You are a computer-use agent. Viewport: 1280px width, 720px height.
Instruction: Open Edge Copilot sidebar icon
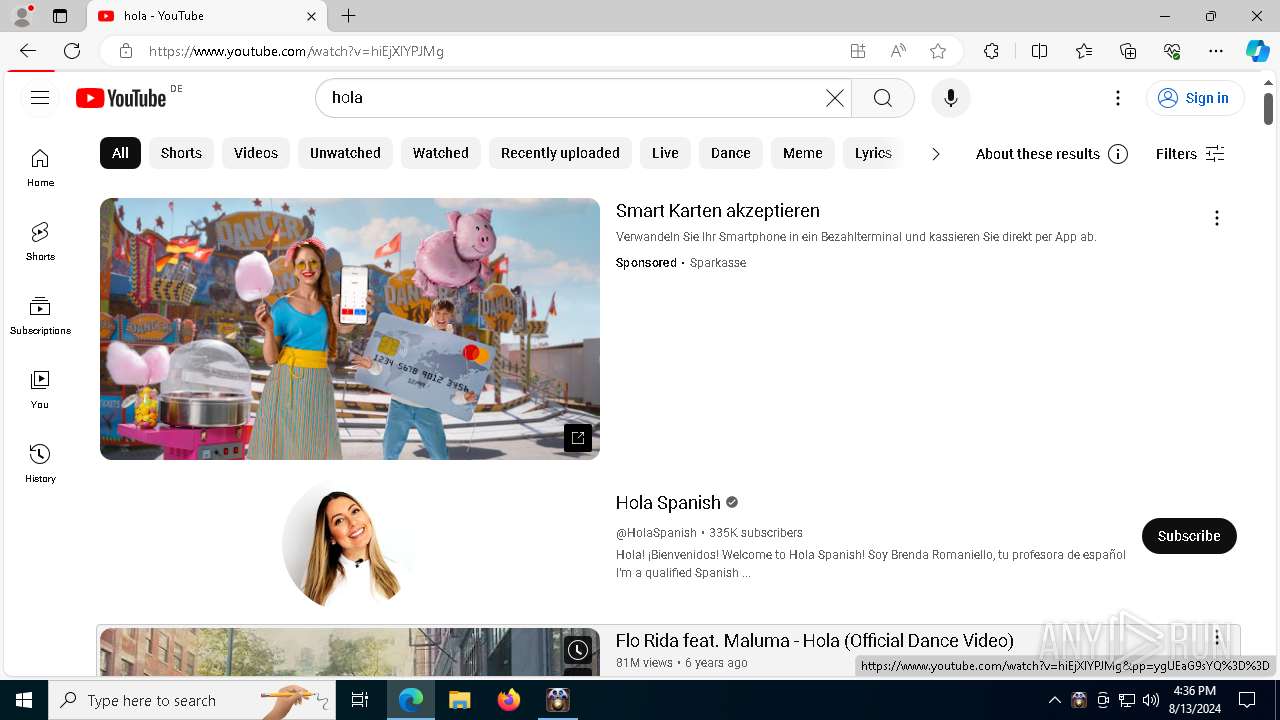(1257, 51)
